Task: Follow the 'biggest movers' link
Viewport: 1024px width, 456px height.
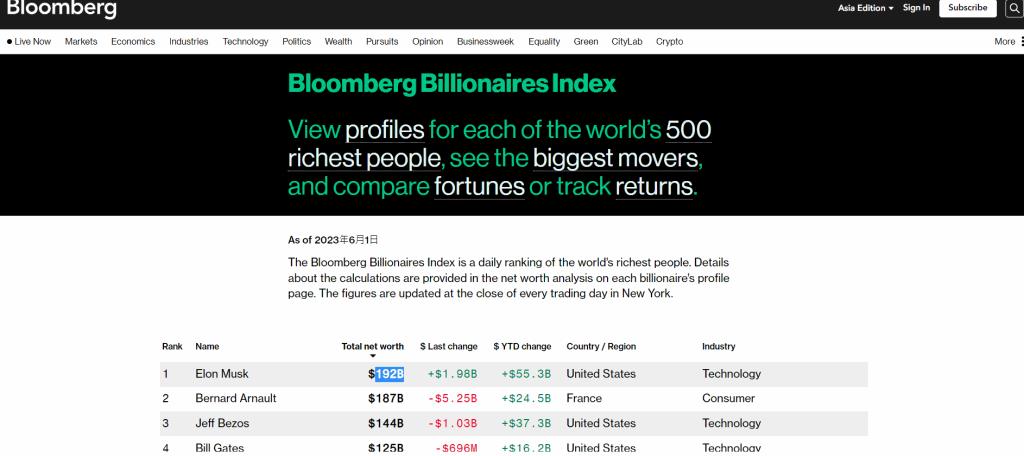Action: tap(616, 158)
